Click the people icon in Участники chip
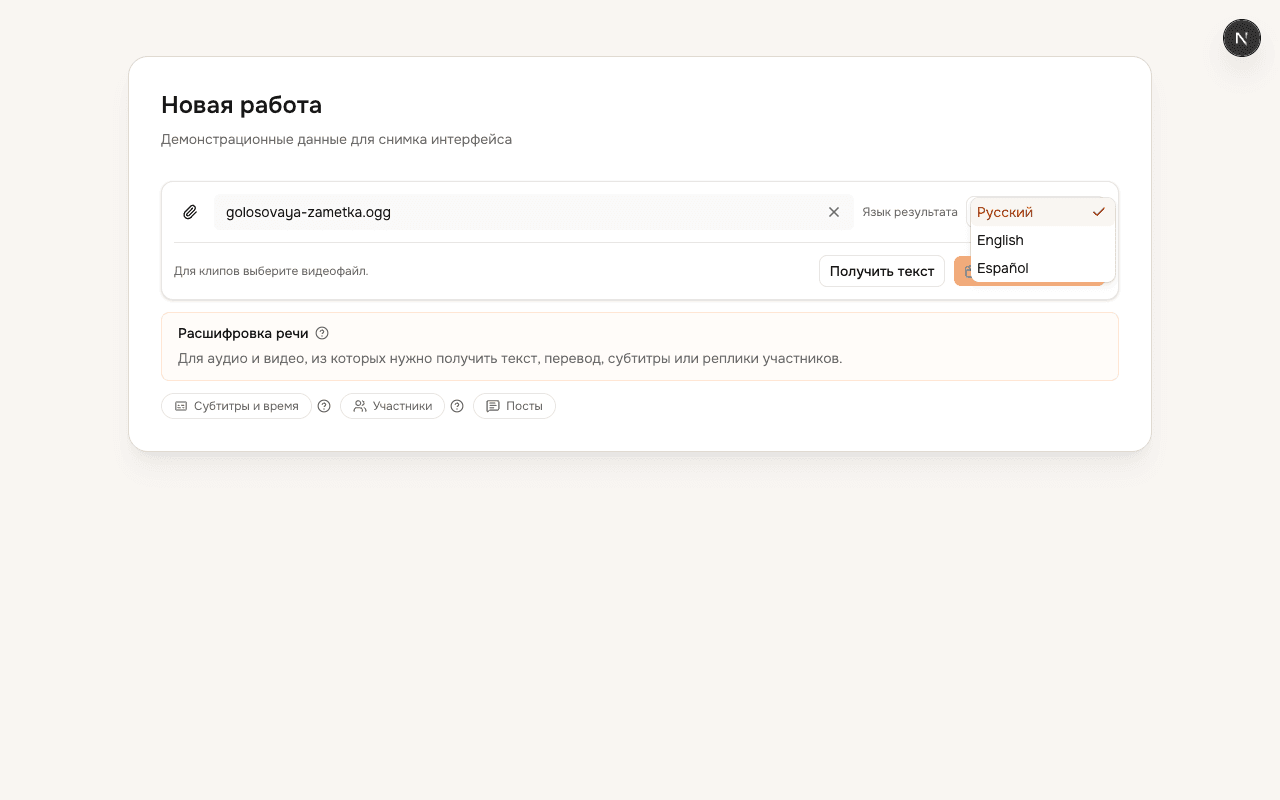This screenshot has width=1280, height=800. tap(360, 406)
